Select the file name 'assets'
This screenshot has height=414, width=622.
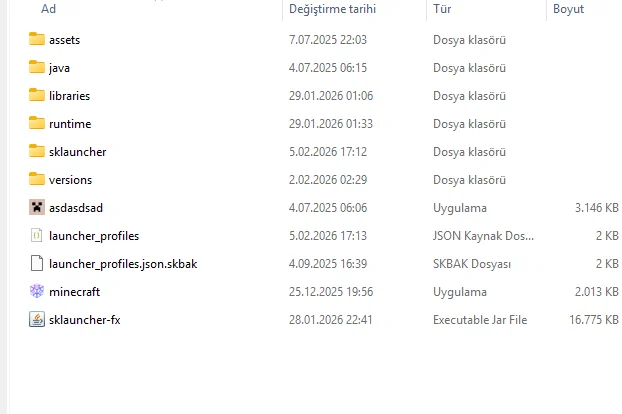click(x=65, y=40)
